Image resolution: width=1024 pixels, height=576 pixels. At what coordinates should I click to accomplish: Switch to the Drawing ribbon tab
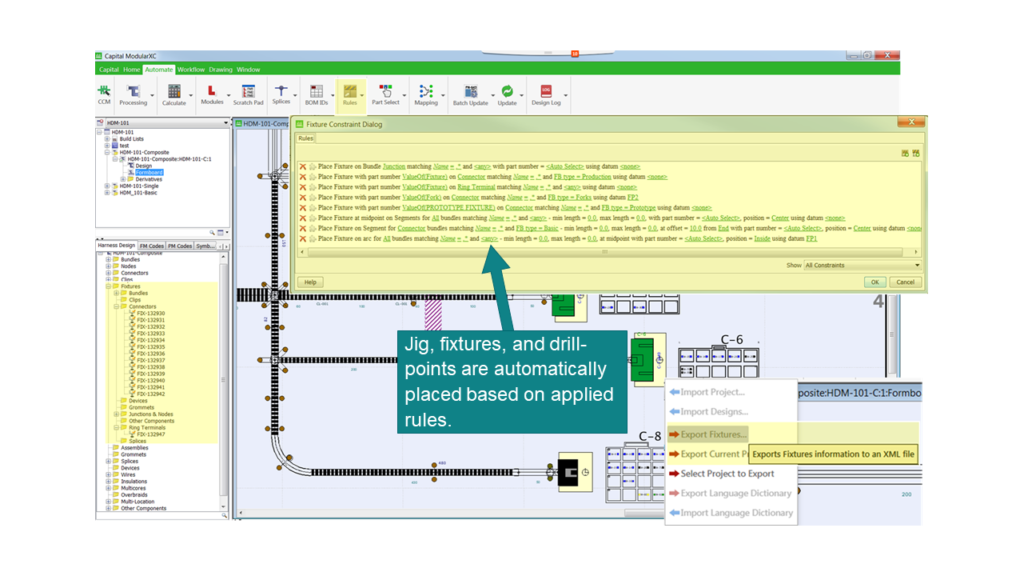(220, 69)
